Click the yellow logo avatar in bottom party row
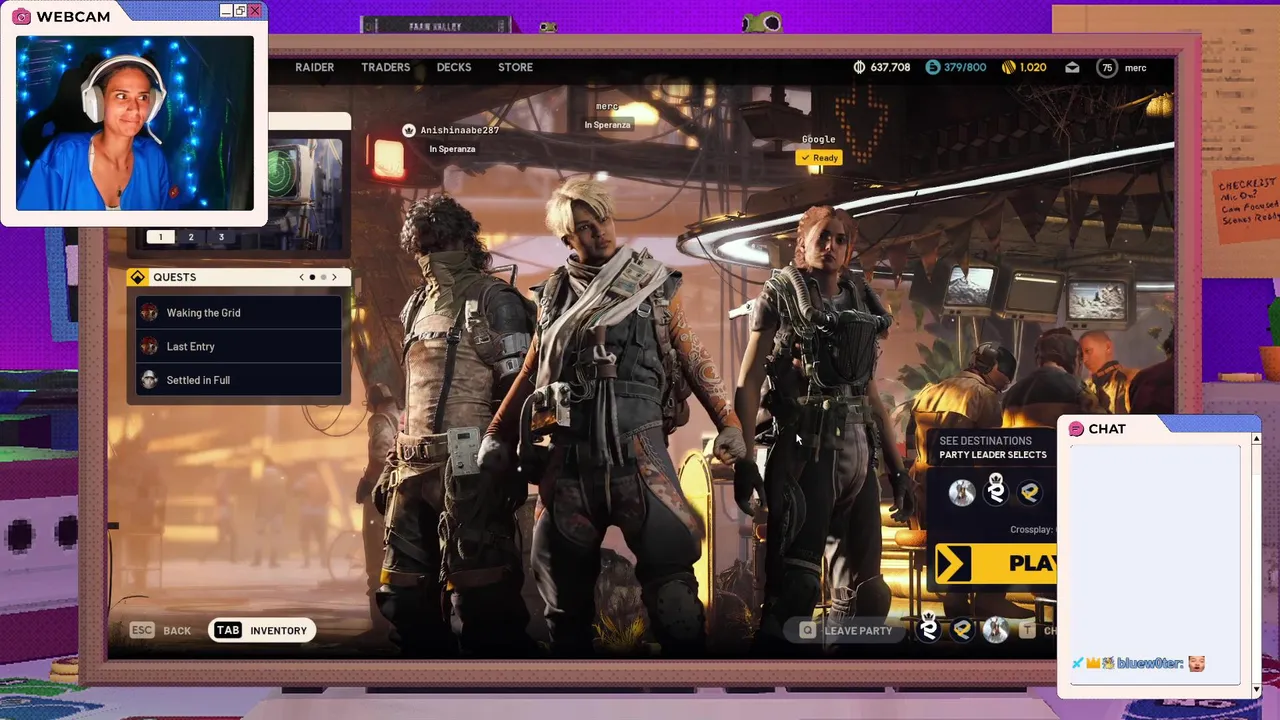Viewport: 1280px width, 720px height. pos(962,630)
